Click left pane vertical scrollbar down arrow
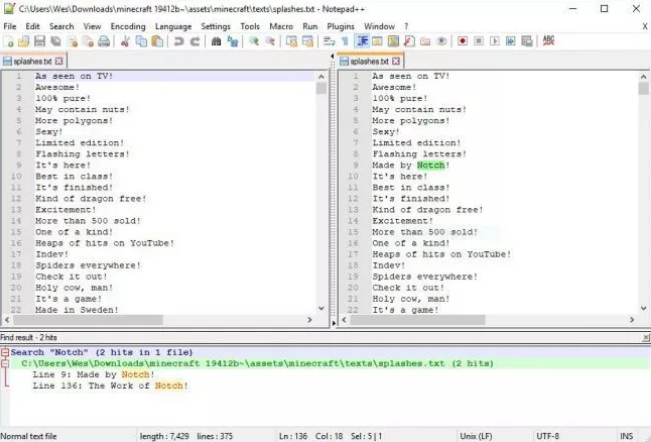Viewport: 651px width, 442px height. [x=321, y=308]
